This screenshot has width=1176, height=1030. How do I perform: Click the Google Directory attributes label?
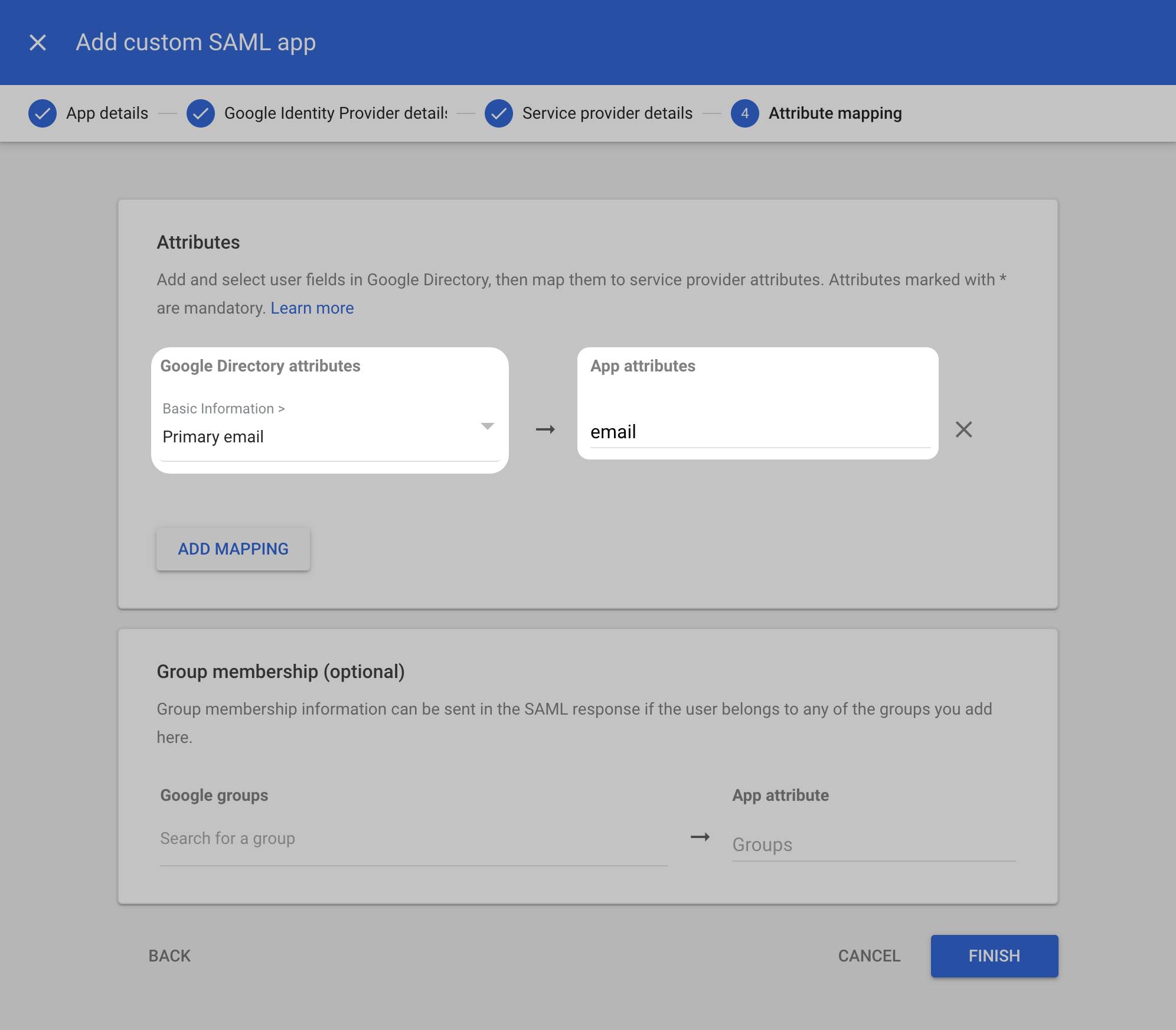(x=260, y=366)
